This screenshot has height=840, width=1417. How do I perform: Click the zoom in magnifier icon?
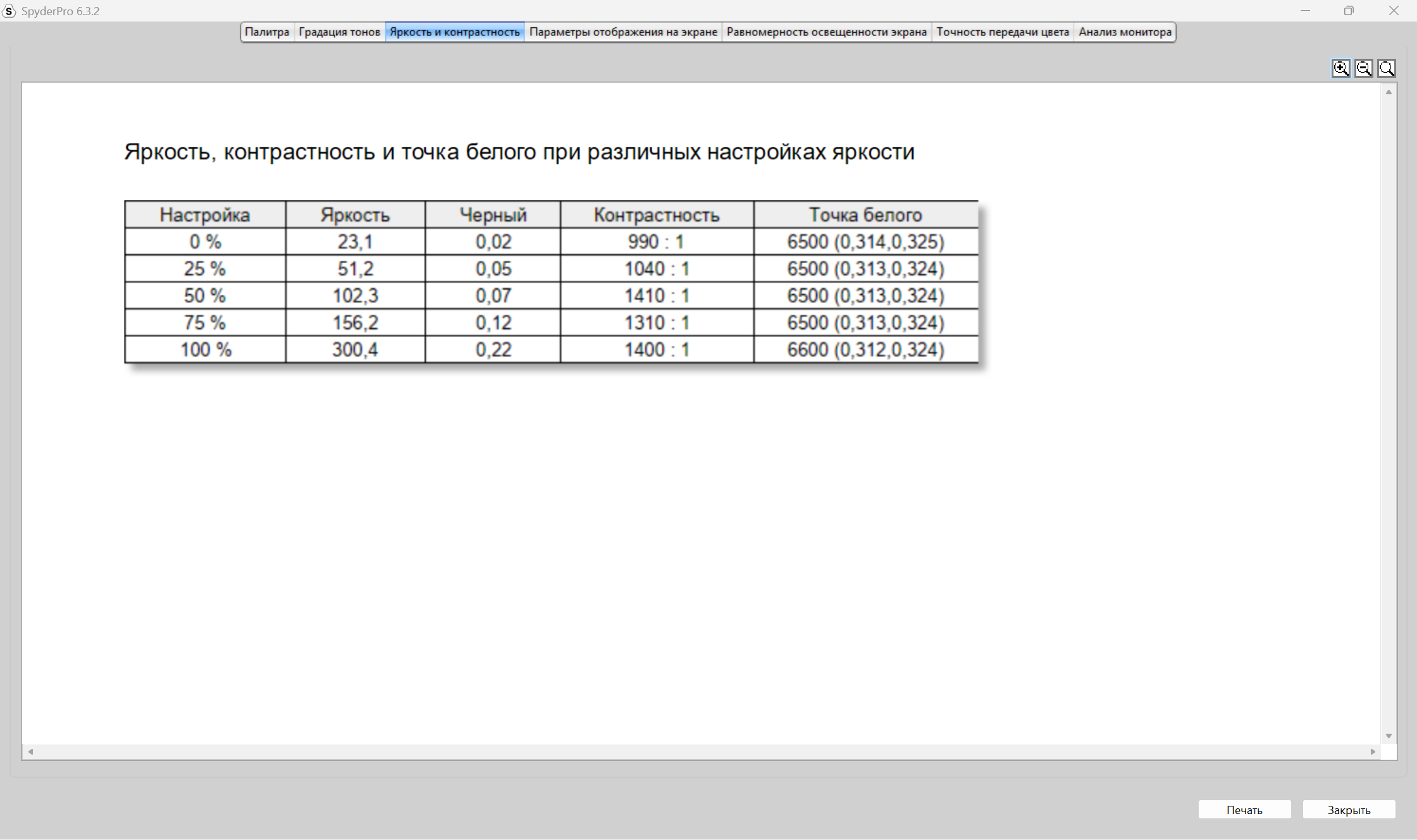[x=1340, y=68]
